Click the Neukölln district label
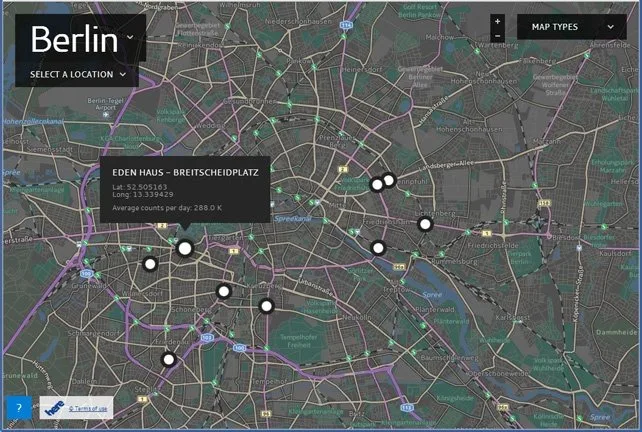The width and height of the screenshot is (642, 432). [357, 317]
